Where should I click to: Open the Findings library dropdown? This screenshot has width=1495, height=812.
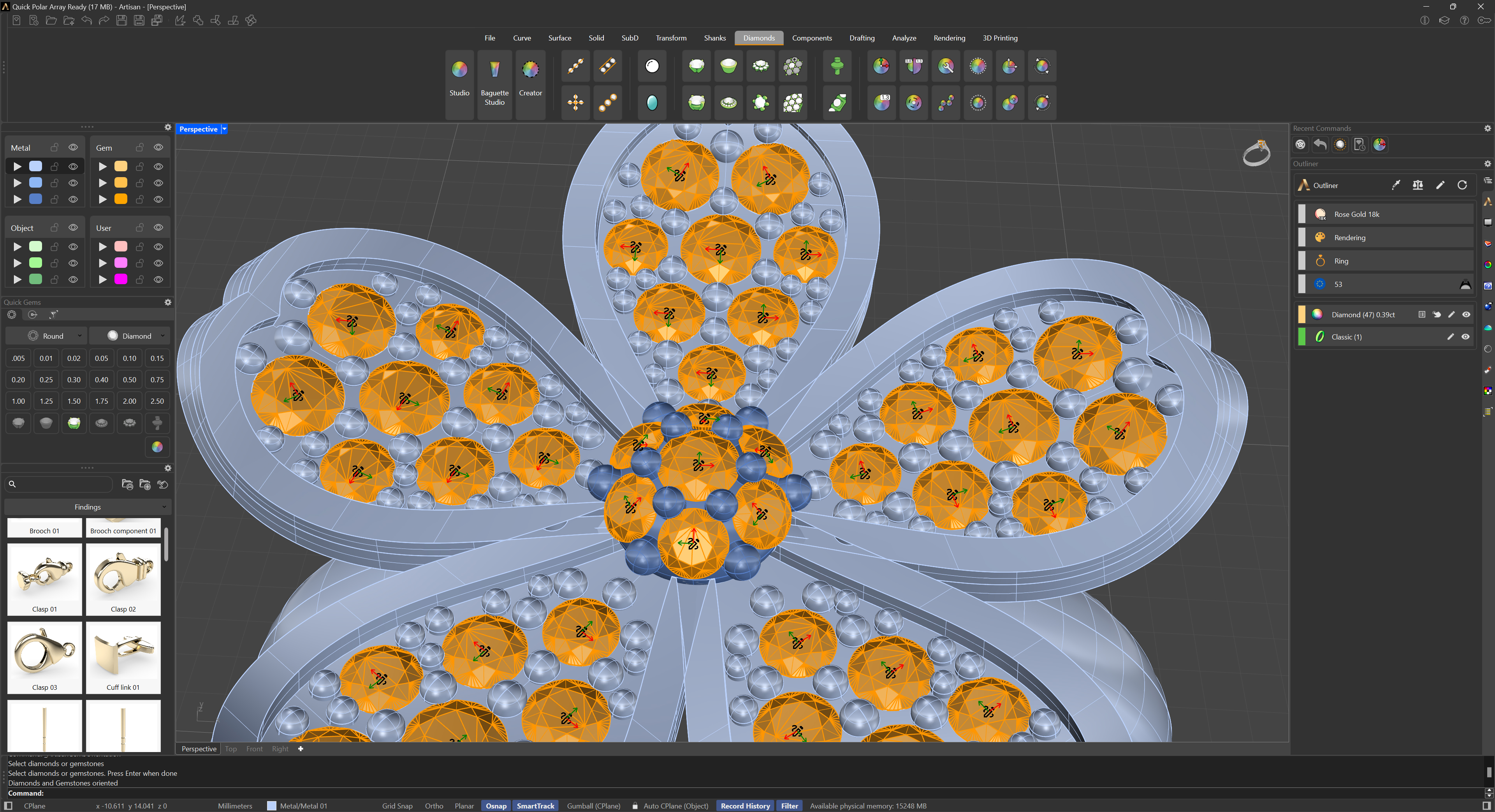tap(88, 507)
